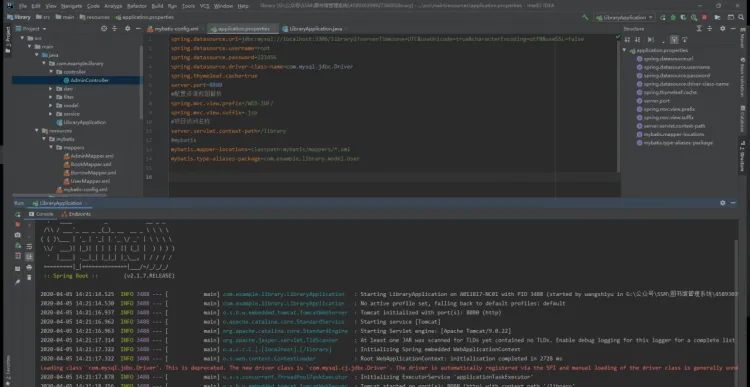Switch to mybatis-config.xml editor tab
Viewport: 750px width, 387px height.
(x=176, y=29)
